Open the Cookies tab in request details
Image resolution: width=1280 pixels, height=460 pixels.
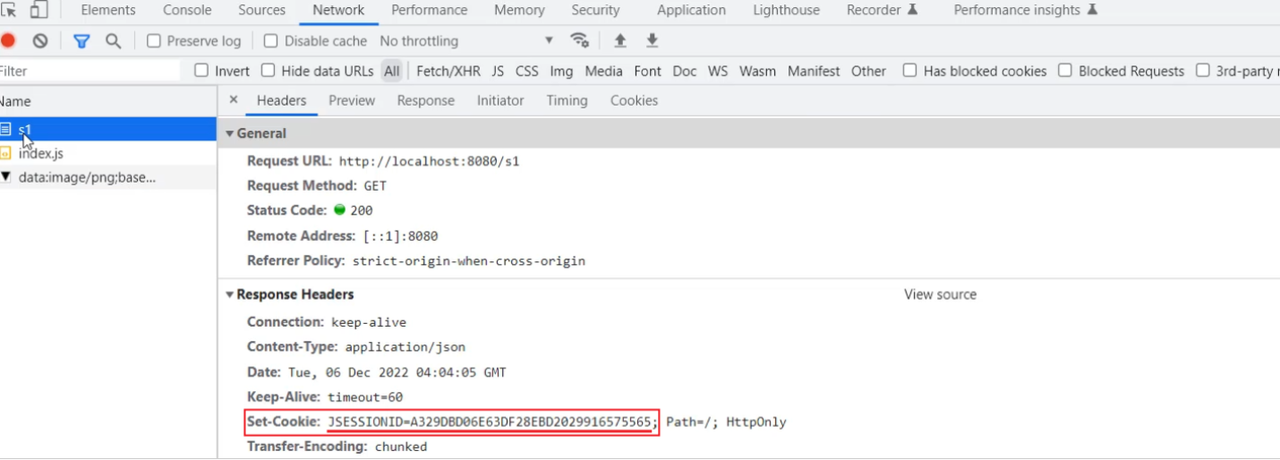pyautogui.click(x=634, y=100)
